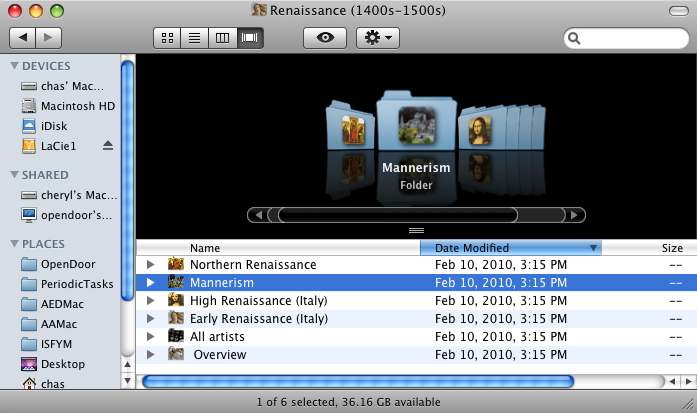Viewport: 697px width, 413px height.
Task: Click list horizontal scroll right arrow
Action: coord(689,381)
